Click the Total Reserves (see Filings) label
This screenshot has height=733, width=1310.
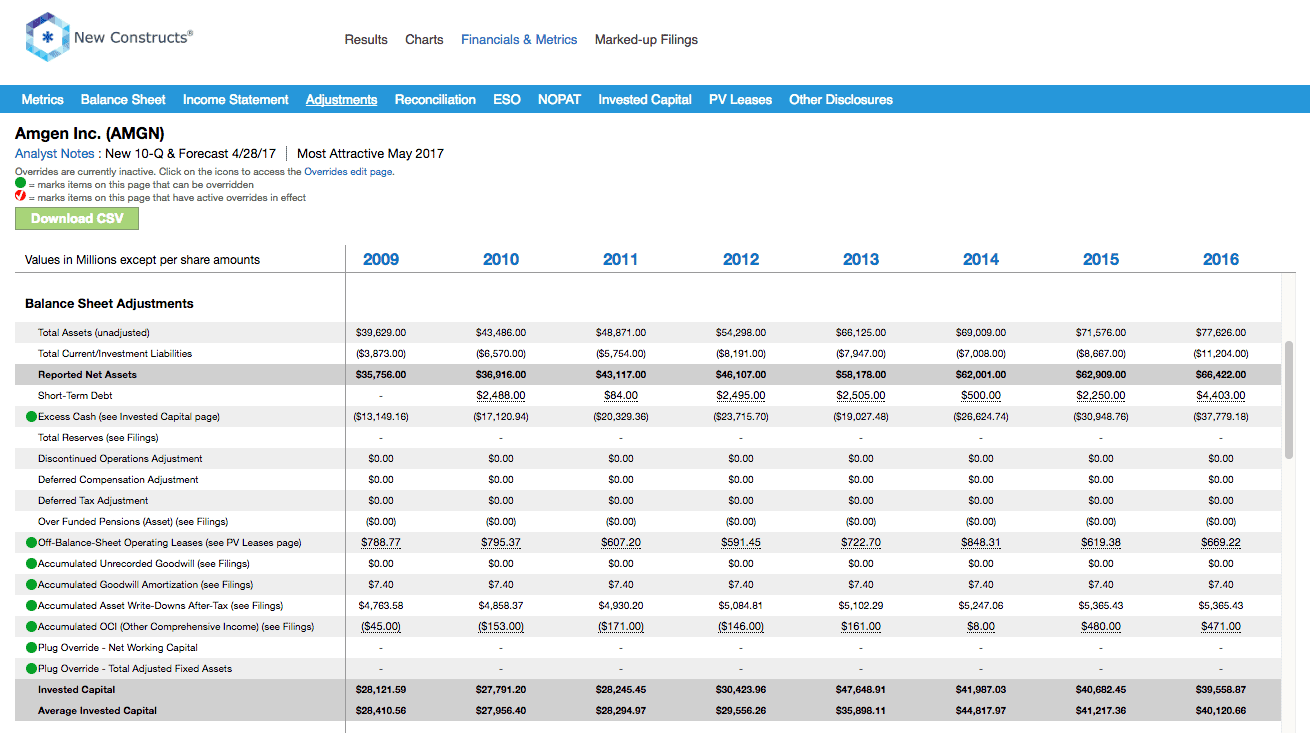[x=98, y=438]
